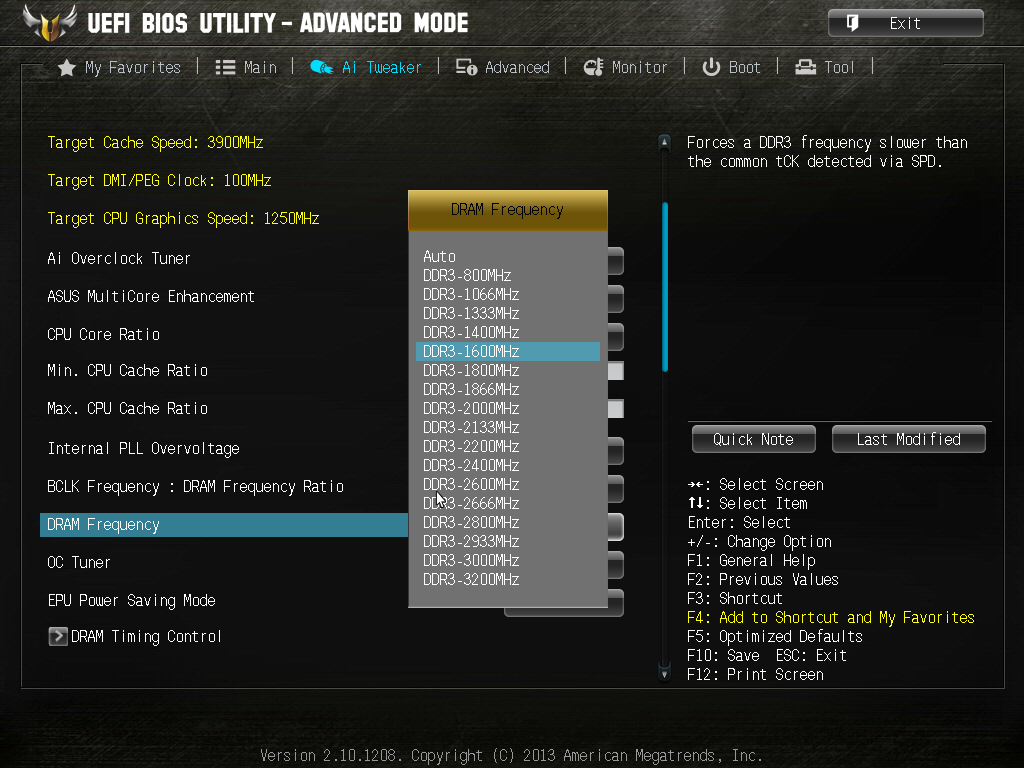
Task: Open the CPU Core Ratio value dropdown
Action: point(615,337)
